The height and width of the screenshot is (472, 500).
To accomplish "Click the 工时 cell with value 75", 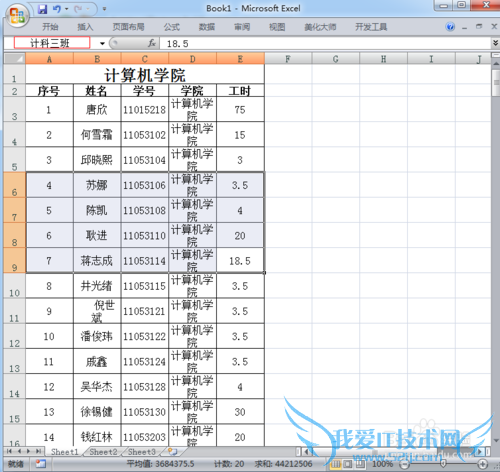I will (x=240, y=110).
